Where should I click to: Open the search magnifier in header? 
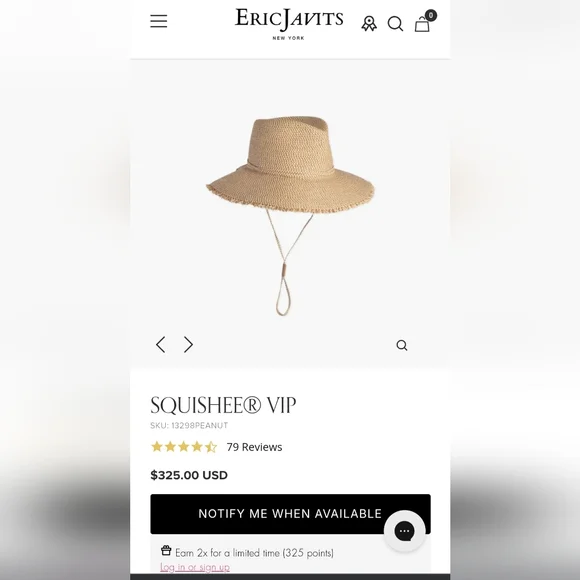click(x=395, y=24)
